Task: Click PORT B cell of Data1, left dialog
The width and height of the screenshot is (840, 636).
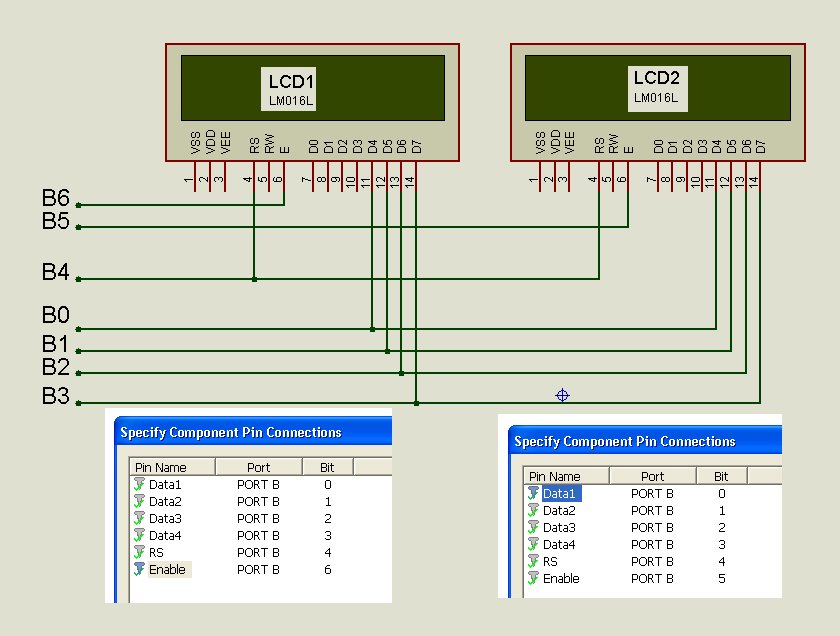Action: point(258,484)
